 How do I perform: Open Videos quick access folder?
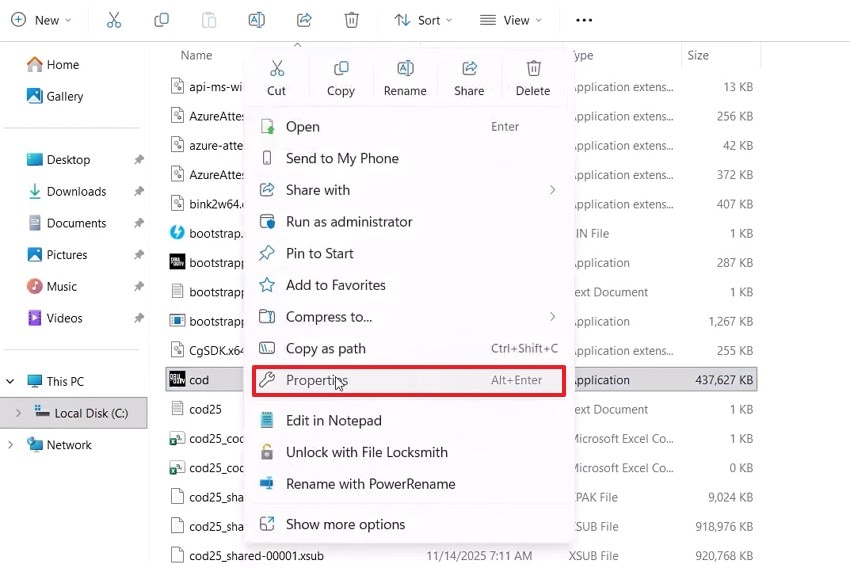click(54, 318)
